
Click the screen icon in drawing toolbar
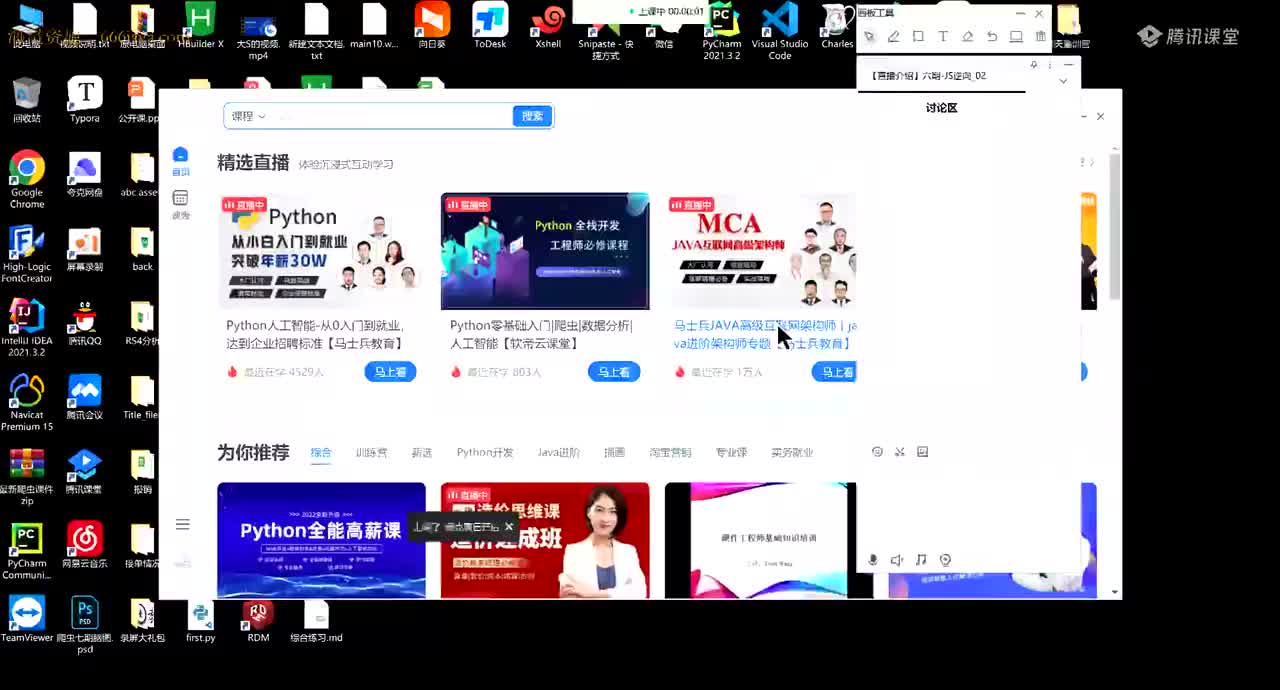pos(1016,36)
